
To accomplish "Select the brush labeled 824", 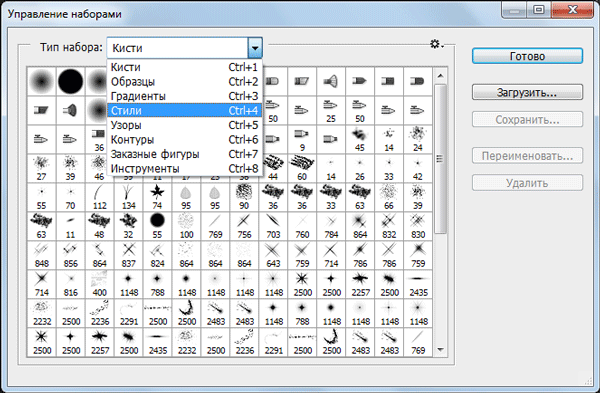I will [157, 256].
